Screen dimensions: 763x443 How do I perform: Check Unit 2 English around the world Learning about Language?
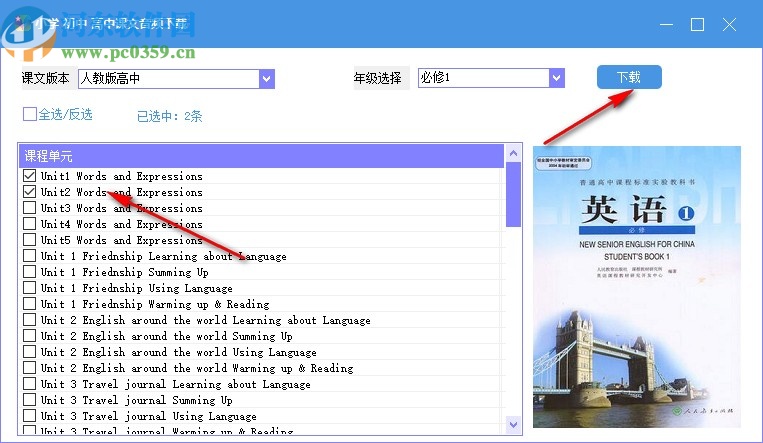[30, 319]
